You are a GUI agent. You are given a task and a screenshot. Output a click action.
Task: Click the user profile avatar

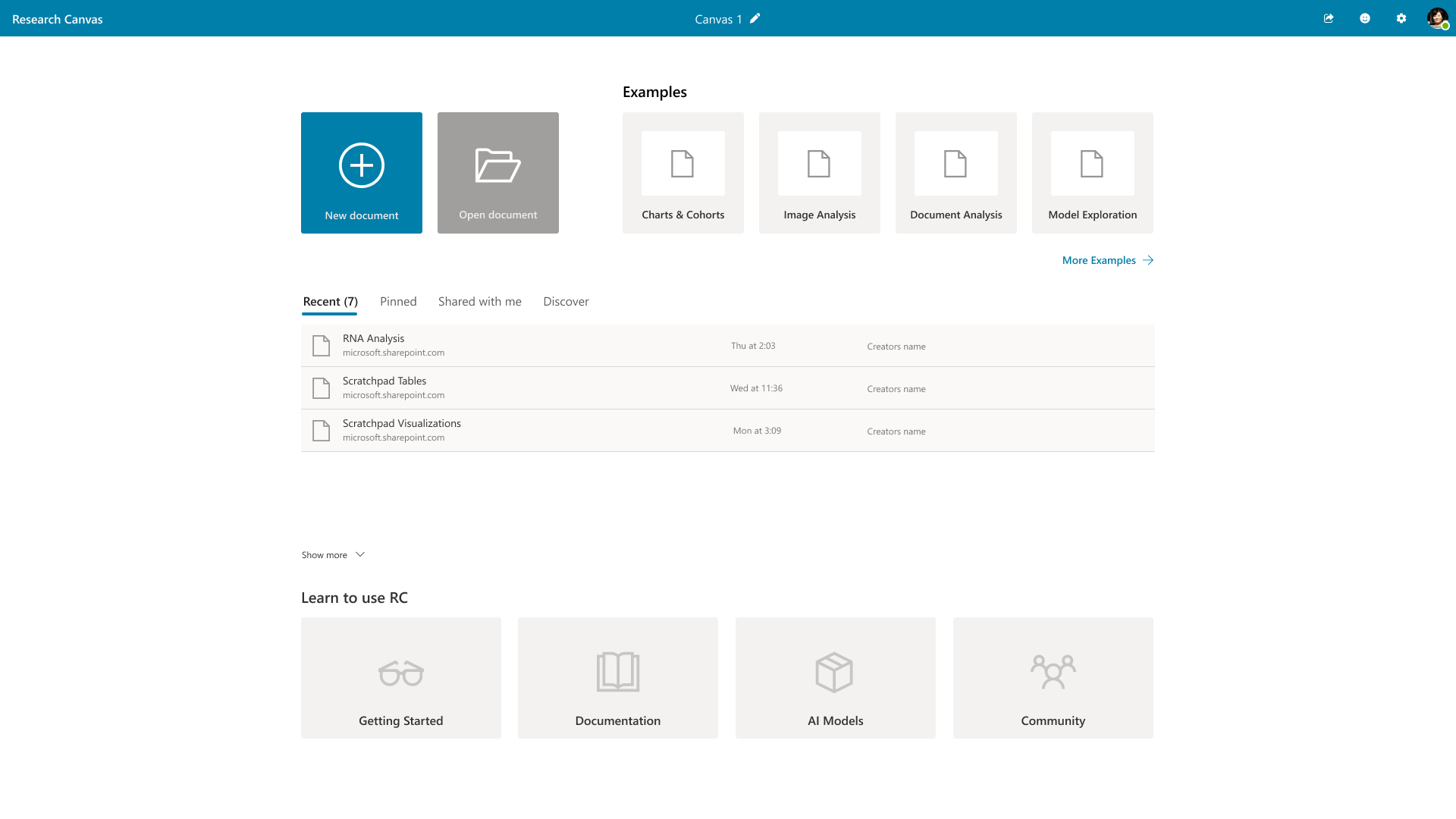point(1437,18)
